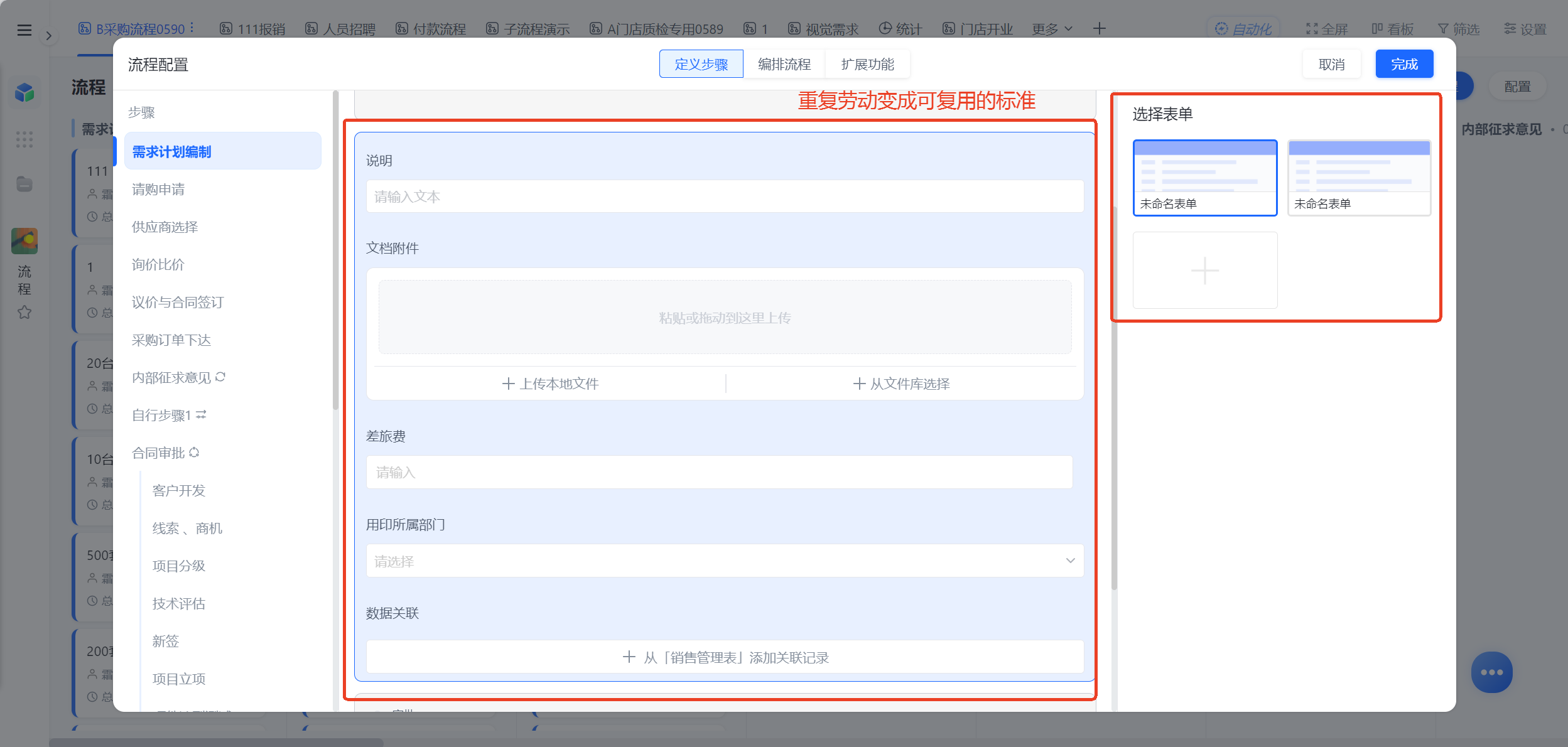Switch to 付款流程 tab
The height and width of the screenshot is (747, 1568).
coord(431,29)
